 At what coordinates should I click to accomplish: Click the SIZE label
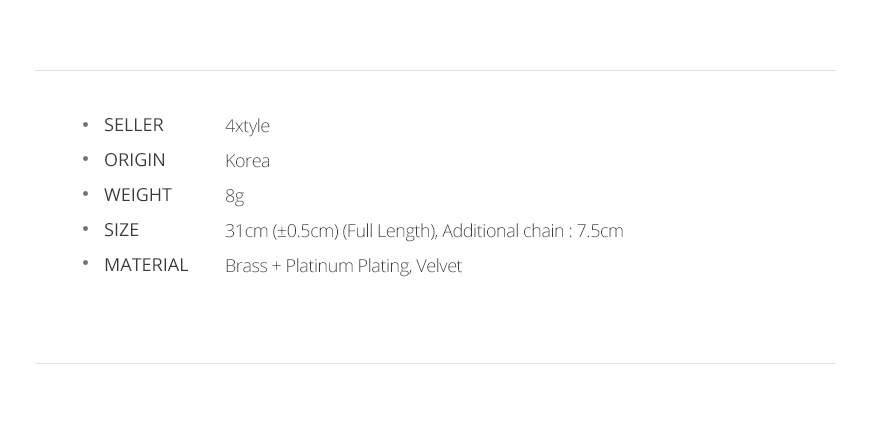(x=121, y=230)
